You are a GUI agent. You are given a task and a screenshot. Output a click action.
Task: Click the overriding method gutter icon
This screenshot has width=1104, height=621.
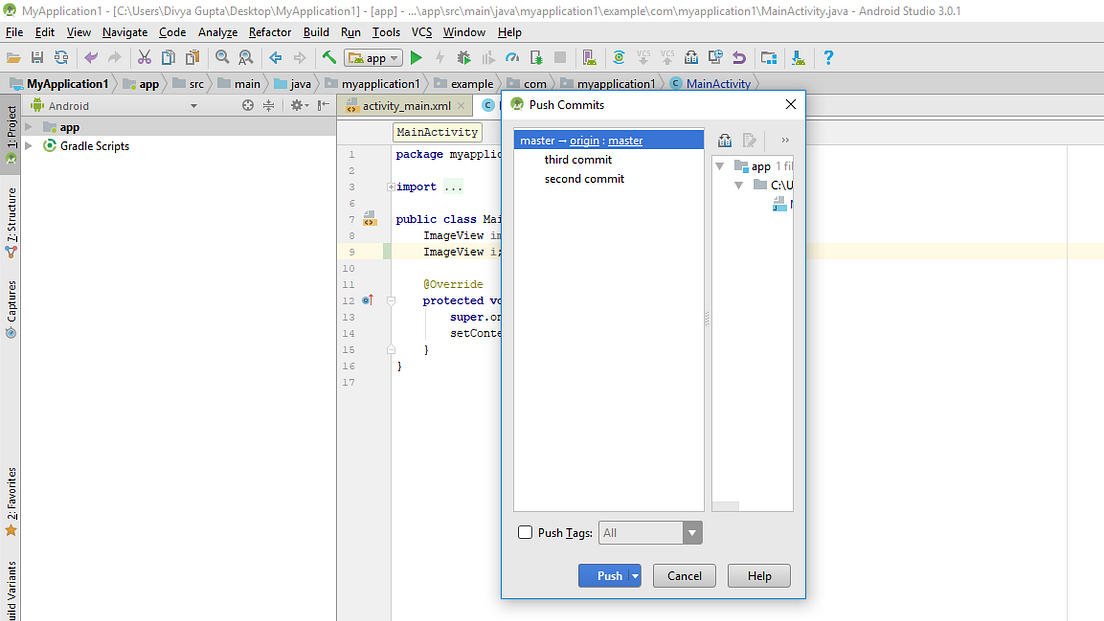point(367,300)
